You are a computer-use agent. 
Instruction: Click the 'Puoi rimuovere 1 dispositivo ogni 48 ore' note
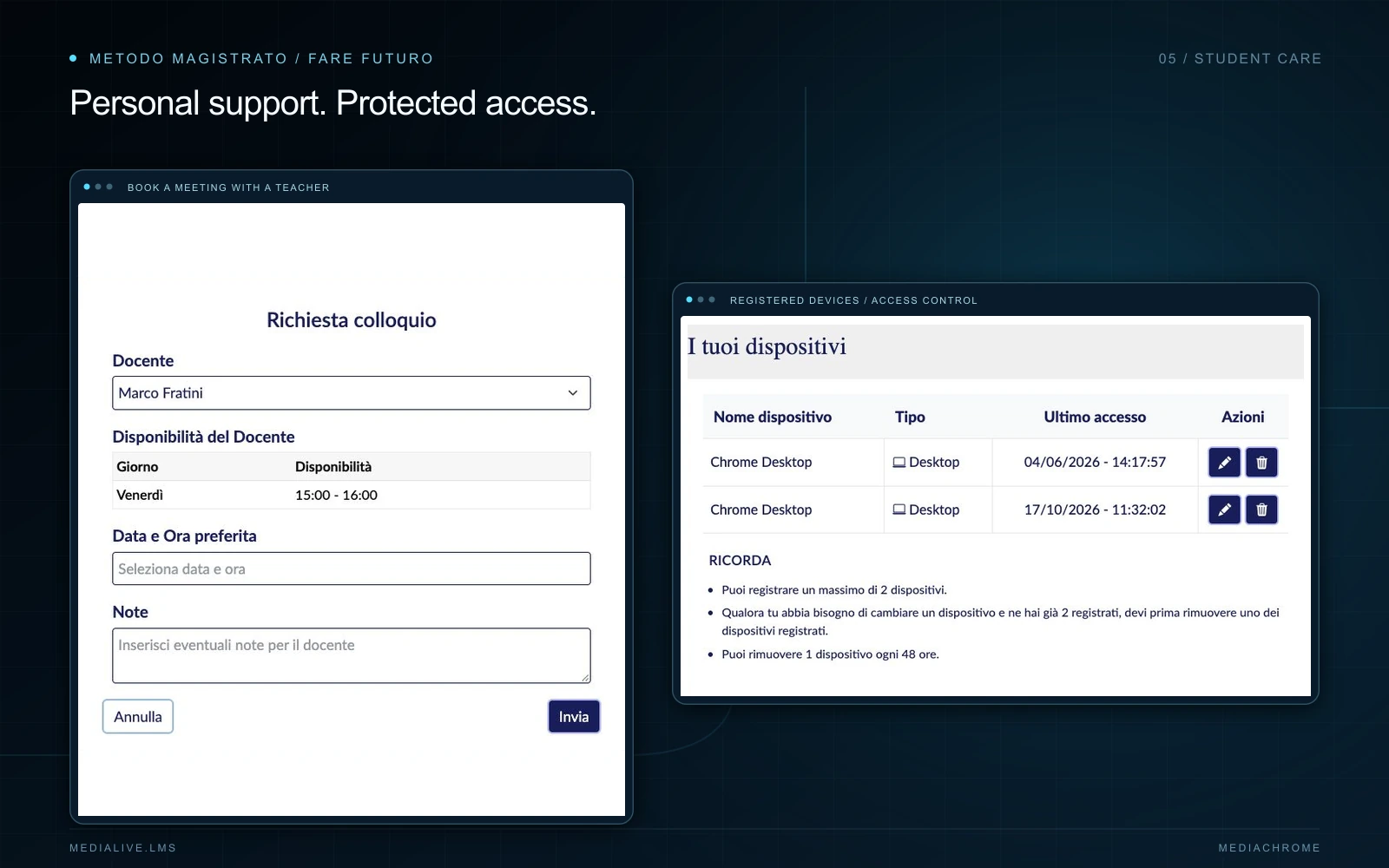pos(830,654)
